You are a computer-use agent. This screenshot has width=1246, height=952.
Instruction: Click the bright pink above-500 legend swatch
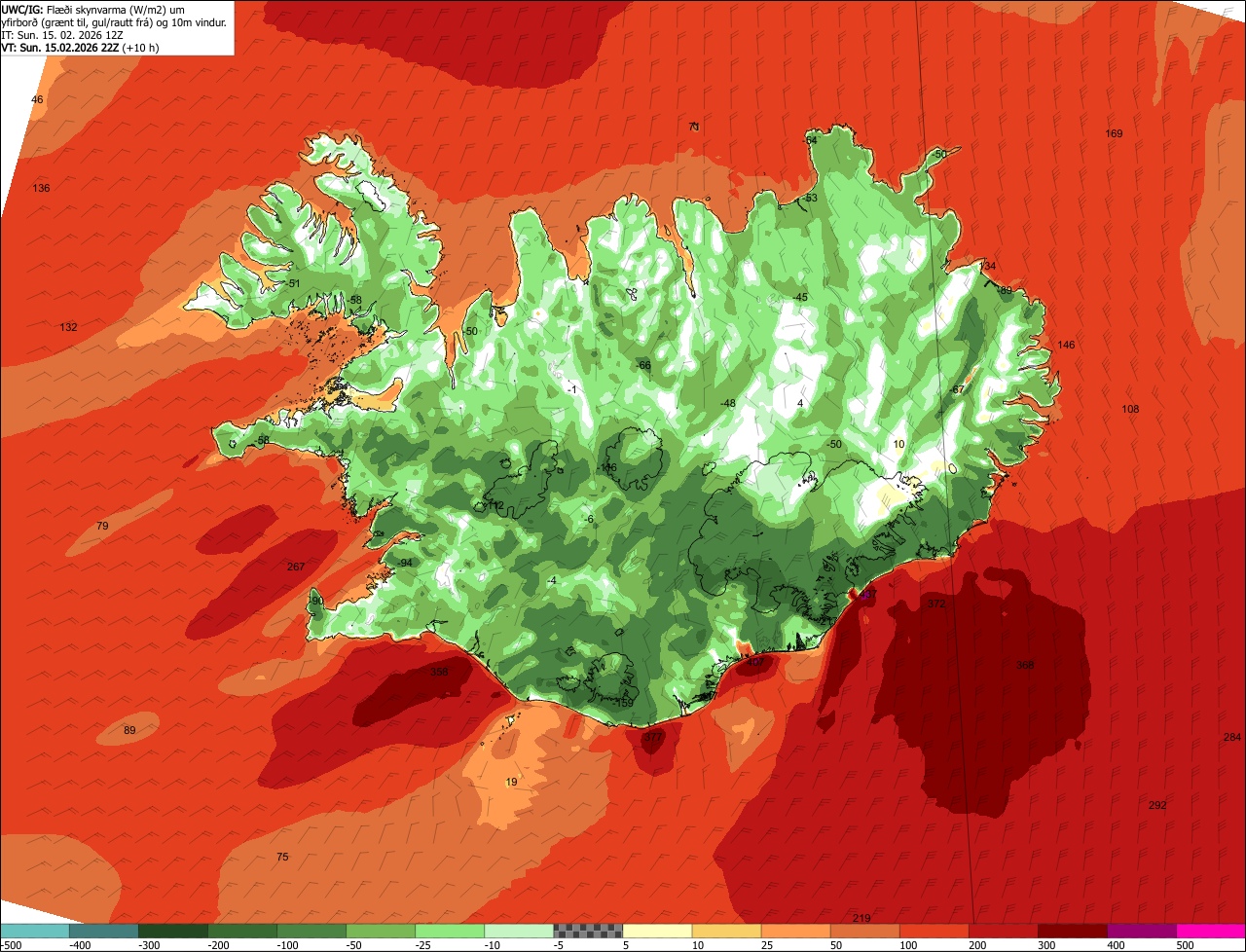(1211, 931)
